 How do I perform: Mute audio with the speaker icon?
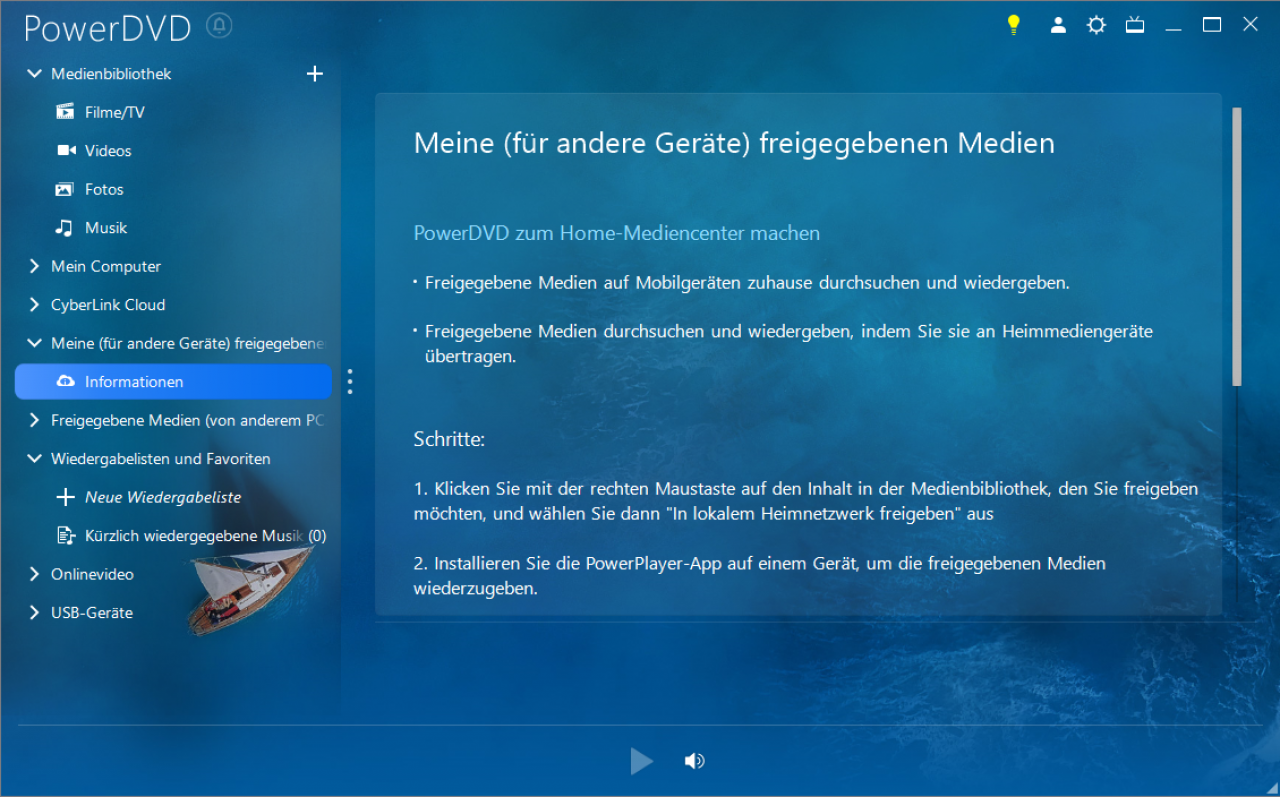click(694, 761)
